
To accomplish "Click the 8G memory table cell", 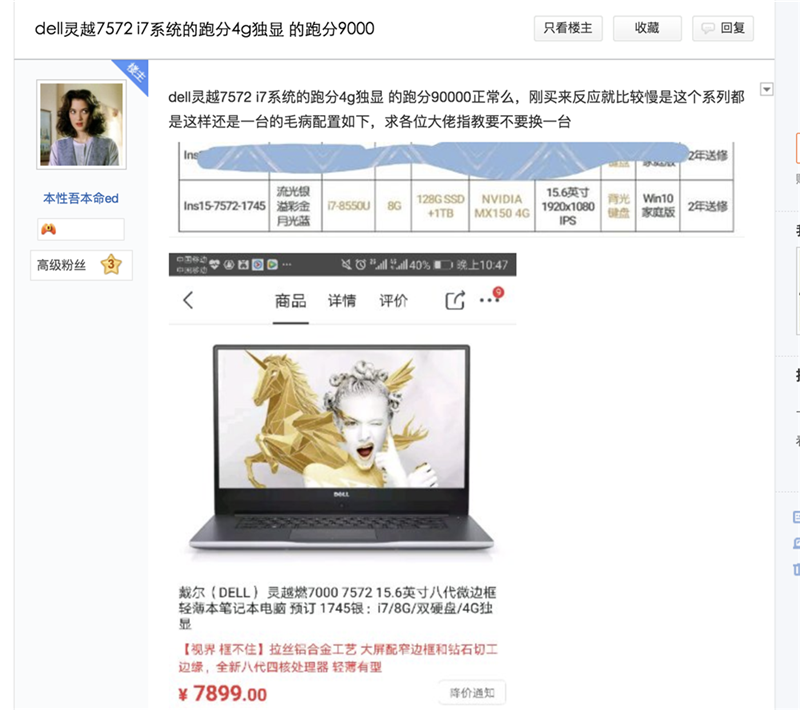I will (x=394, y=206).
